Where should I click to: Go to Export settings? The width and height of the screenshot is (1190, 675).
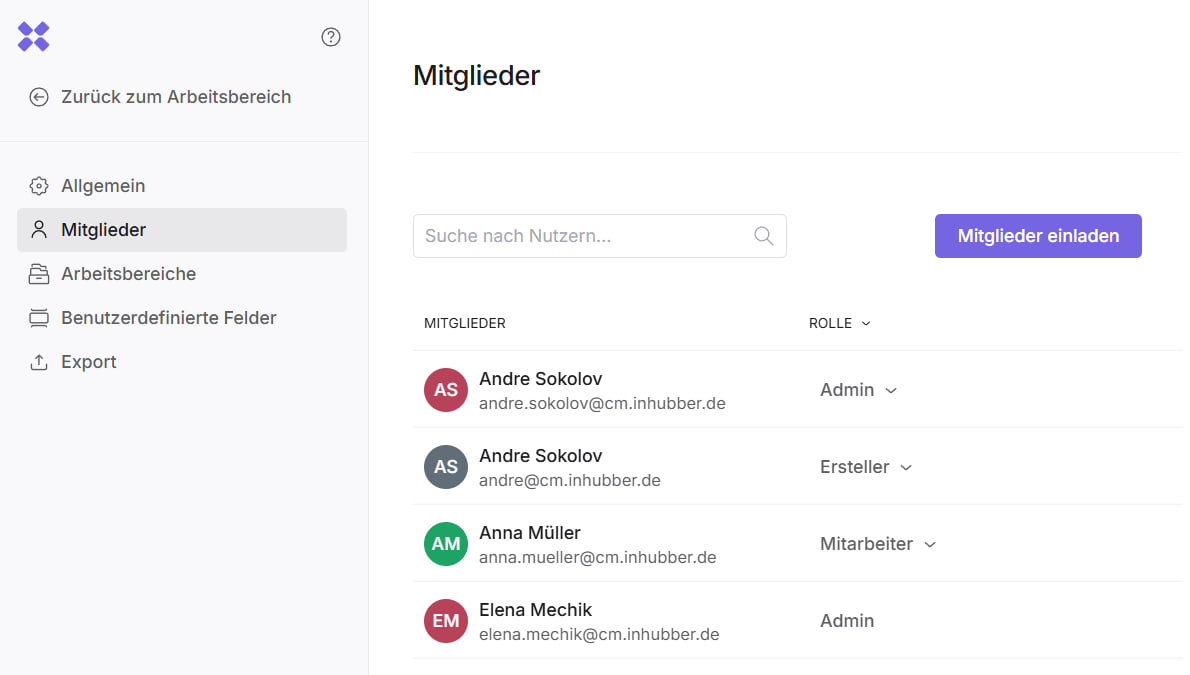89,362
